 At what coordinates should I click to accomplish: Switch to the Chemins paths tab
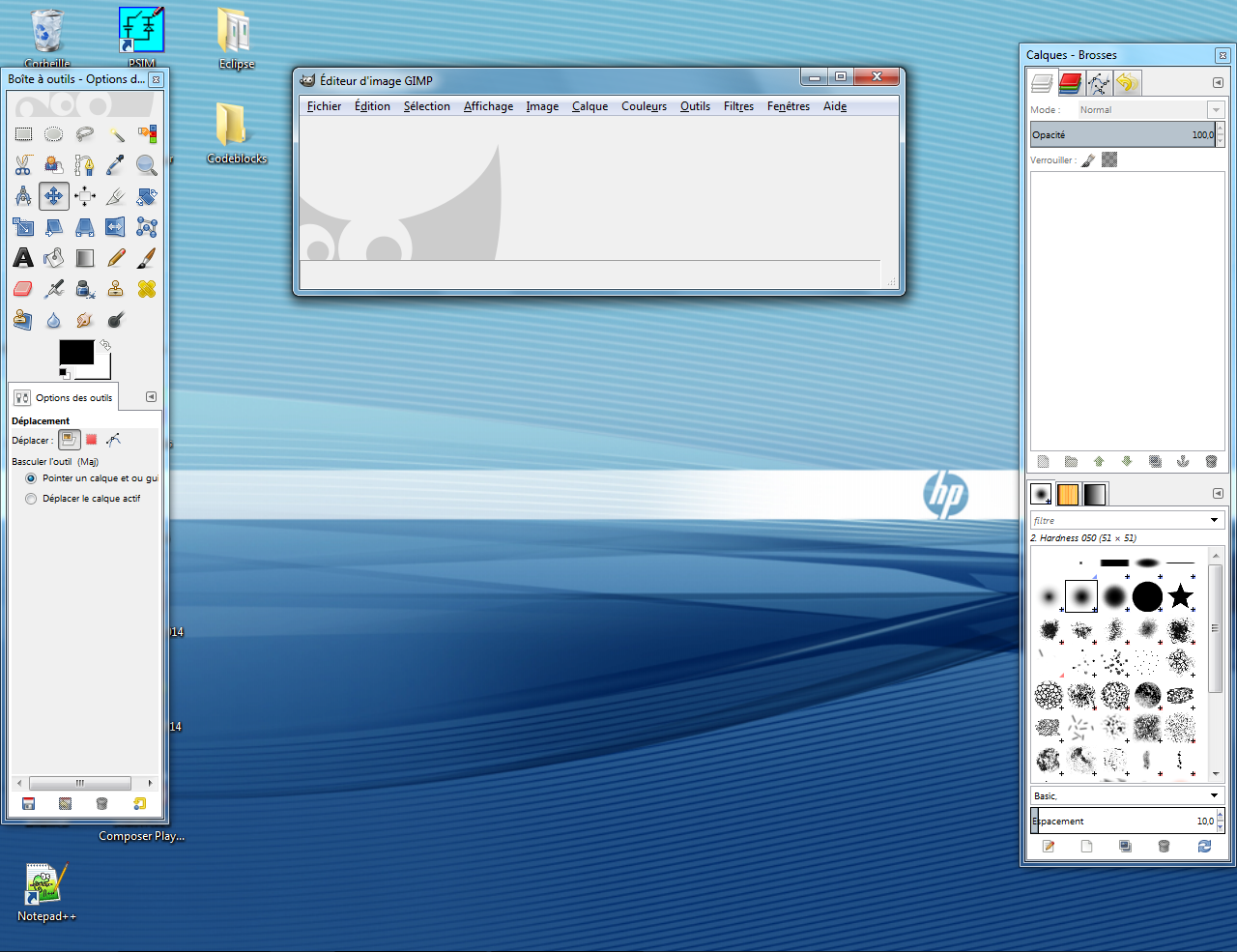(1099, 83)
